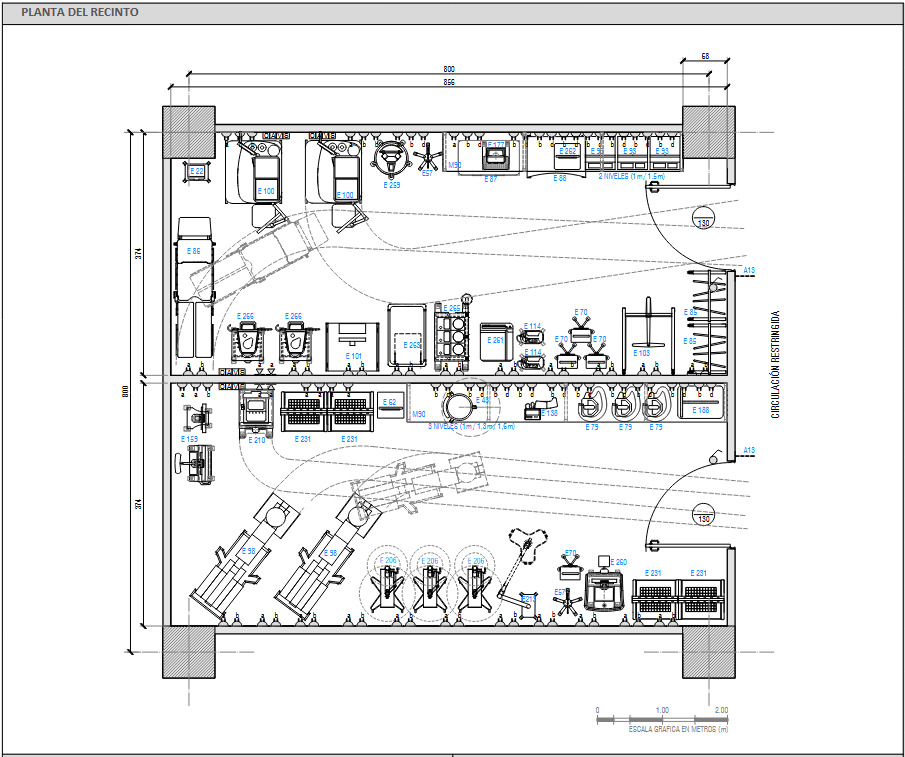
Task: Select the E 261 equipment box
Action: coord(496,339)
